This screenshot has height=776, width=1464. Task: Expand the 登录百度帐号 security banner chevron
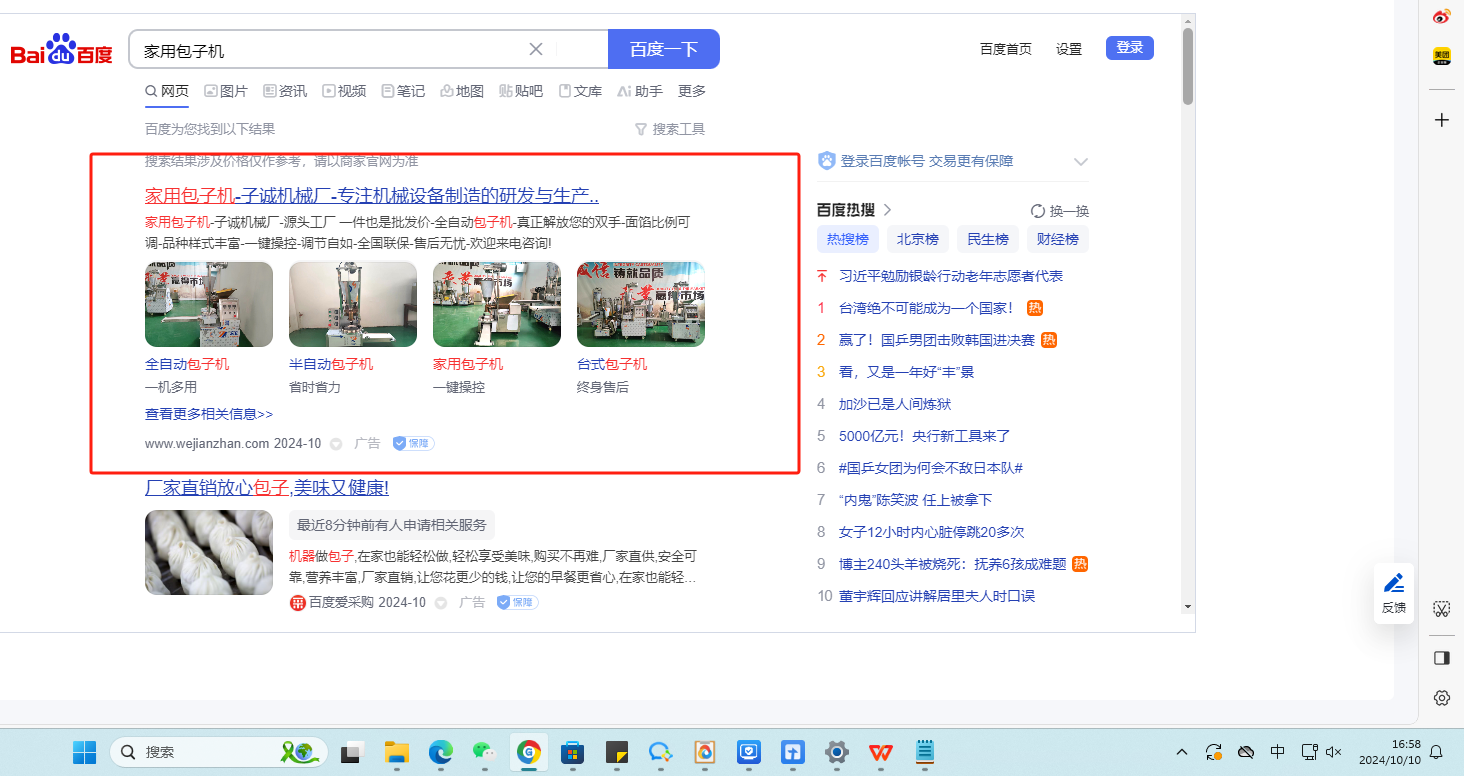pyautogui.click(x=1080, y=161)
